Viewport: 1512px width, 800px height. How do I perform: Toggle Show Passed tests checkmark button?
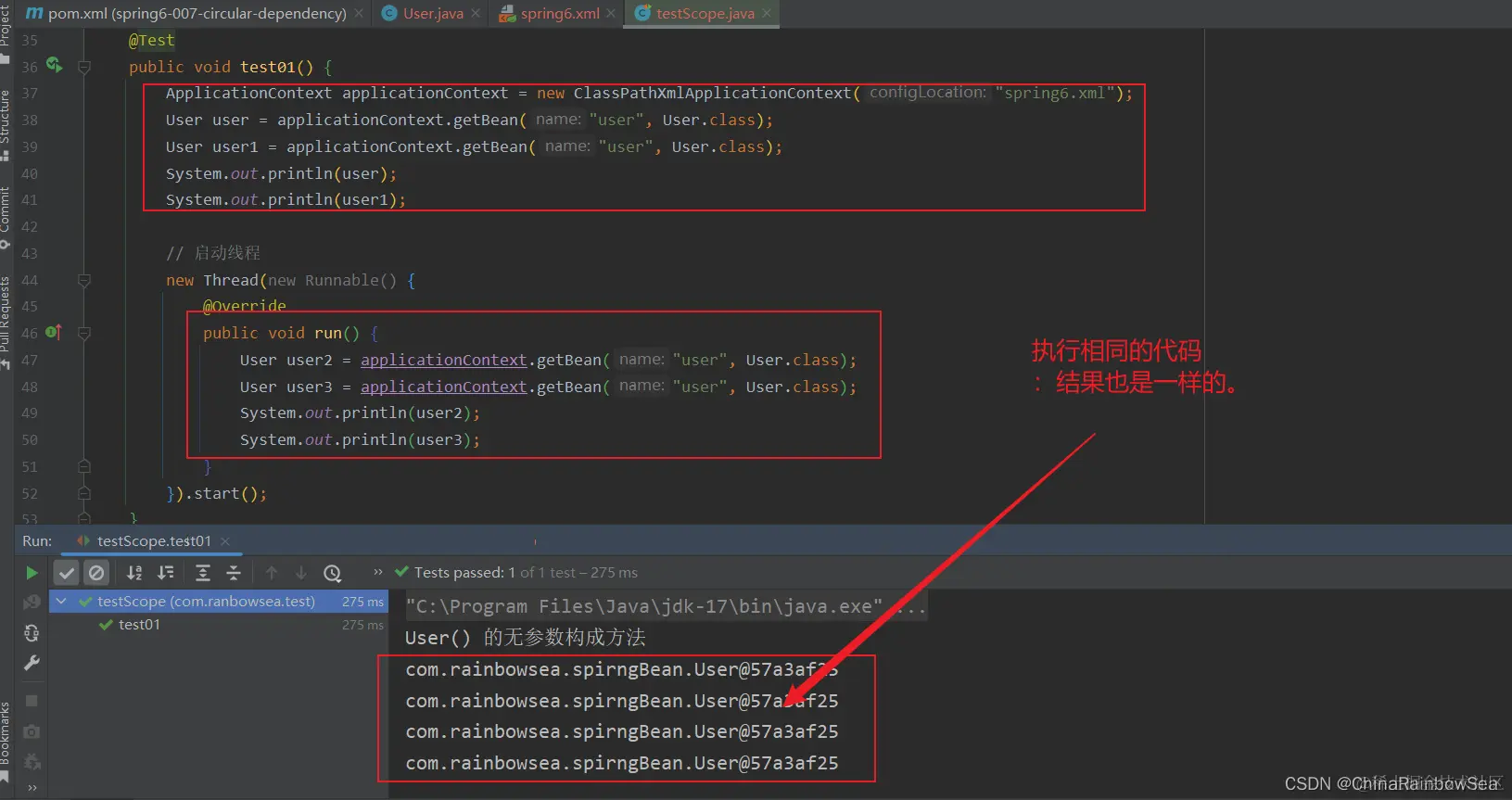[x=66, y=573]
